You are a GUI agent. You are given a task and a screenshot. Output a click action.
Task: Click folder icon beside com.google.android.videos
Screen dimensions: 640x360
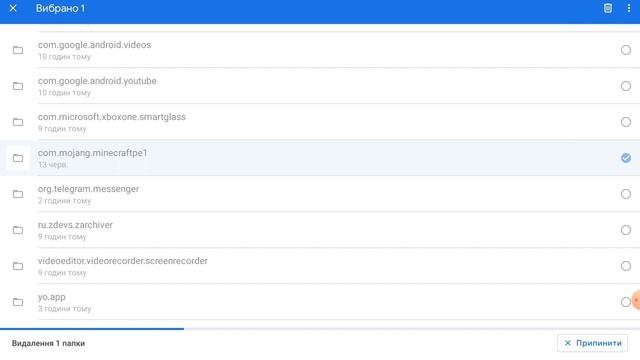pyautogui.click(x=18, y=50)
